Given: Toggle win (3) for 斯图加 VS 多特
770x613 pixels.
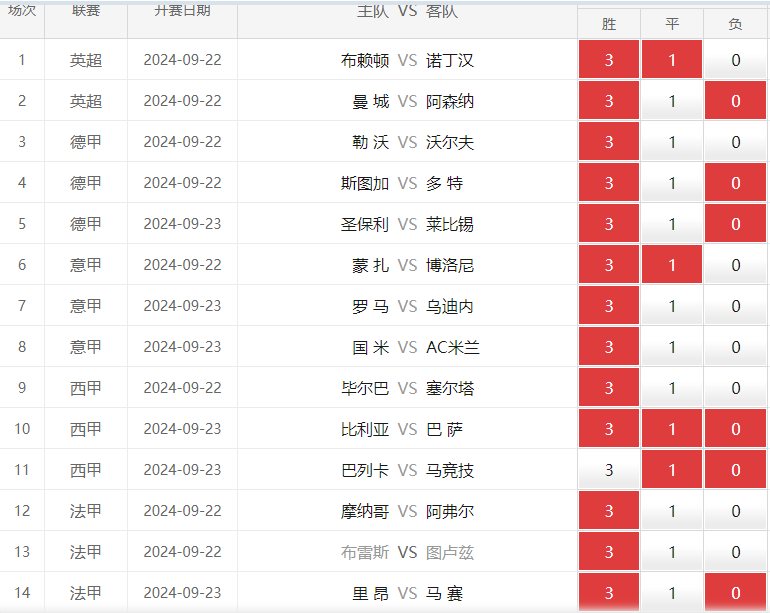Looking at the screenshot, I should (x=609, y=183).
